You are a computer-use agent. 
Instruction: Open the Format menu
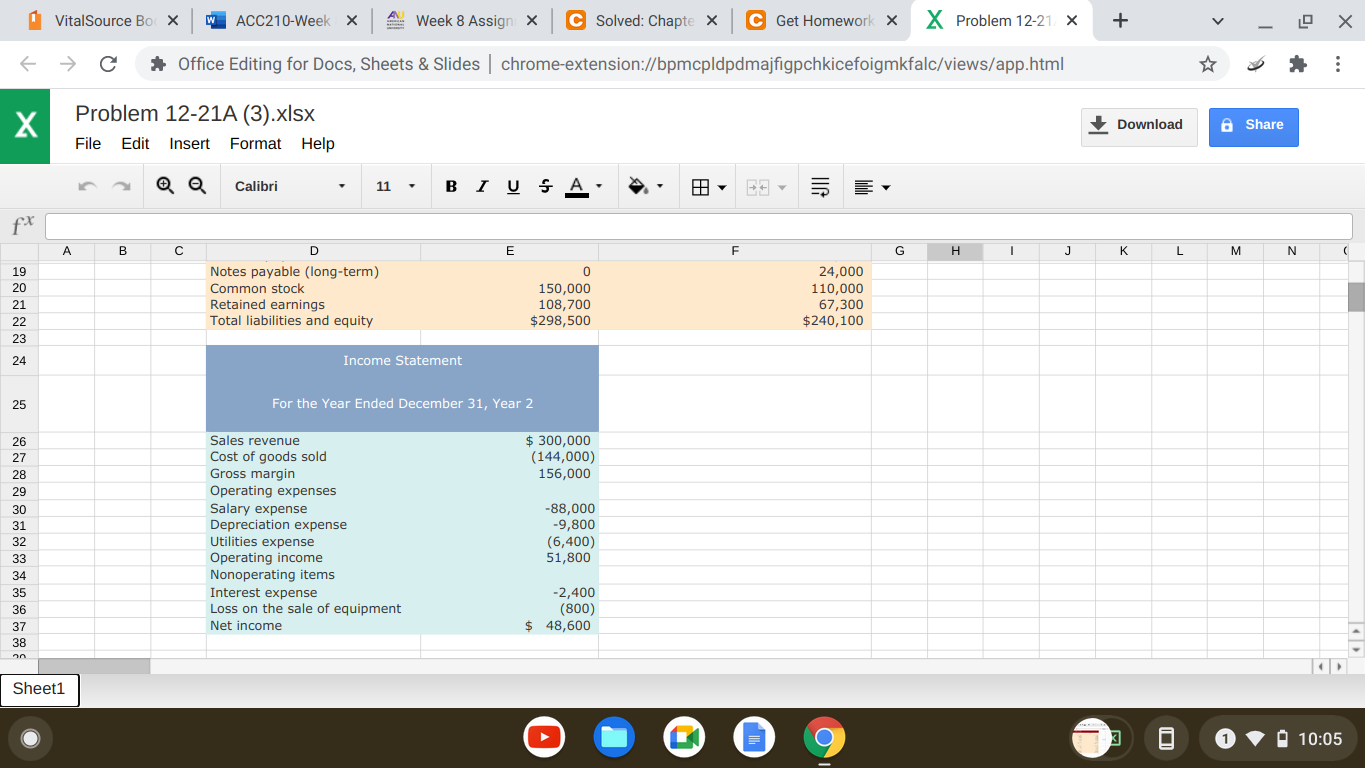255,143
